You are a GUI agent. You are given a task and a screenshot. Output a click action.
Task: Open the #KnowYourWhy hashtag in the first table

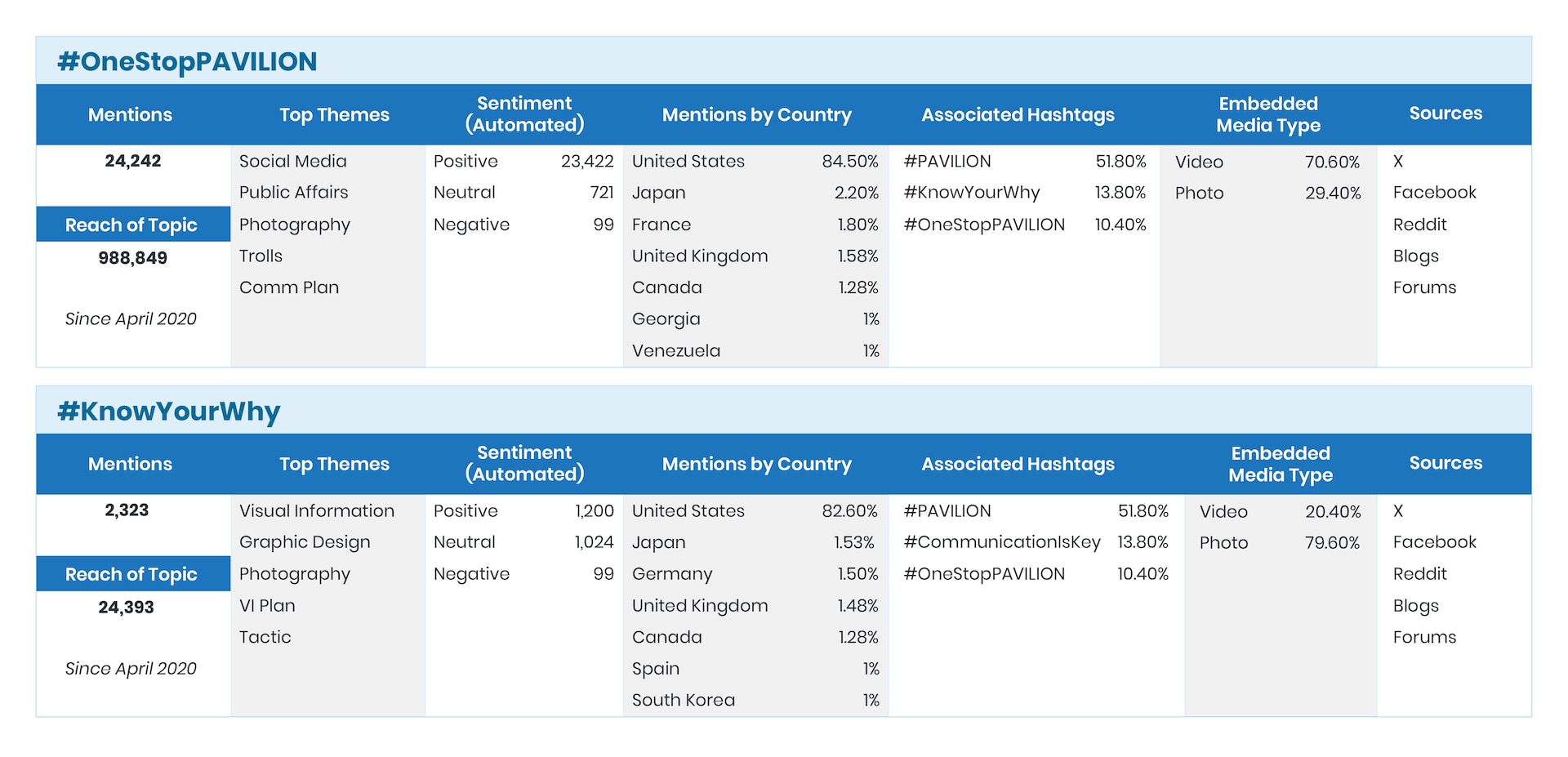[x=972, y=192]
